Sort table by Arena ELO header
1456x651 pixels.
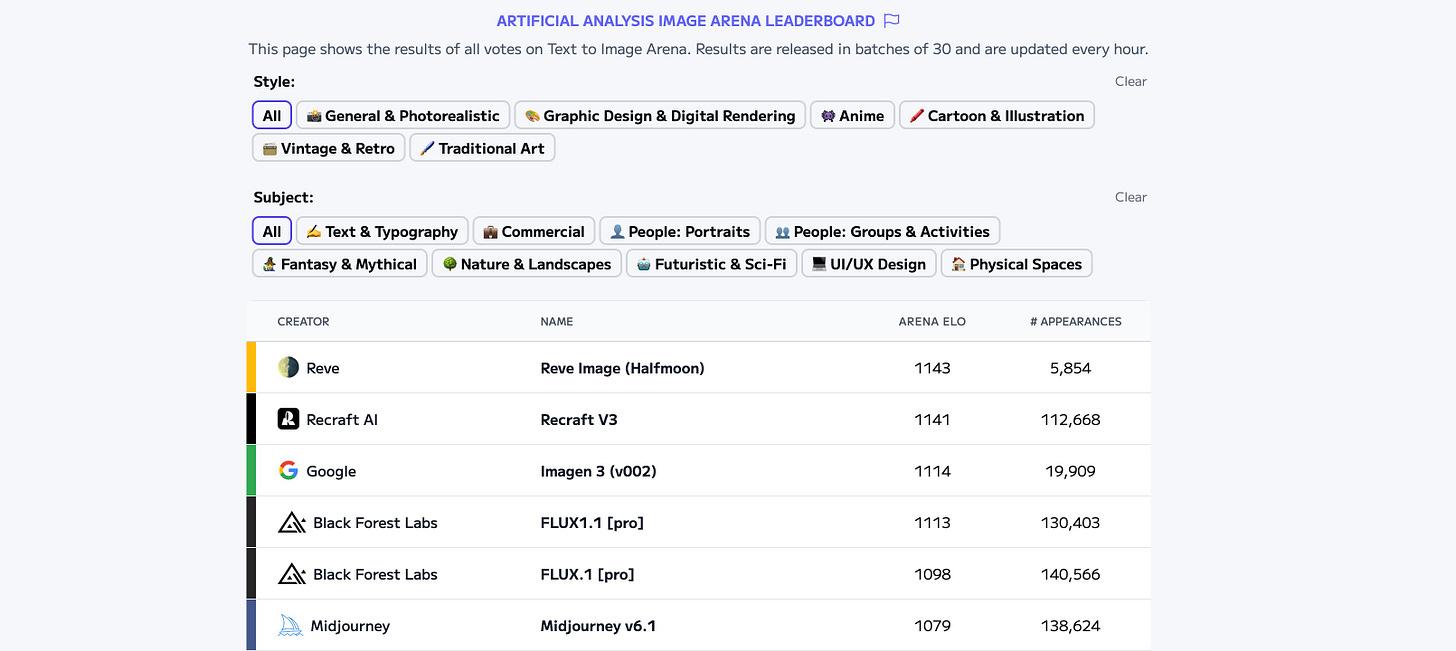pyautogui.click(x=932, y=322)
